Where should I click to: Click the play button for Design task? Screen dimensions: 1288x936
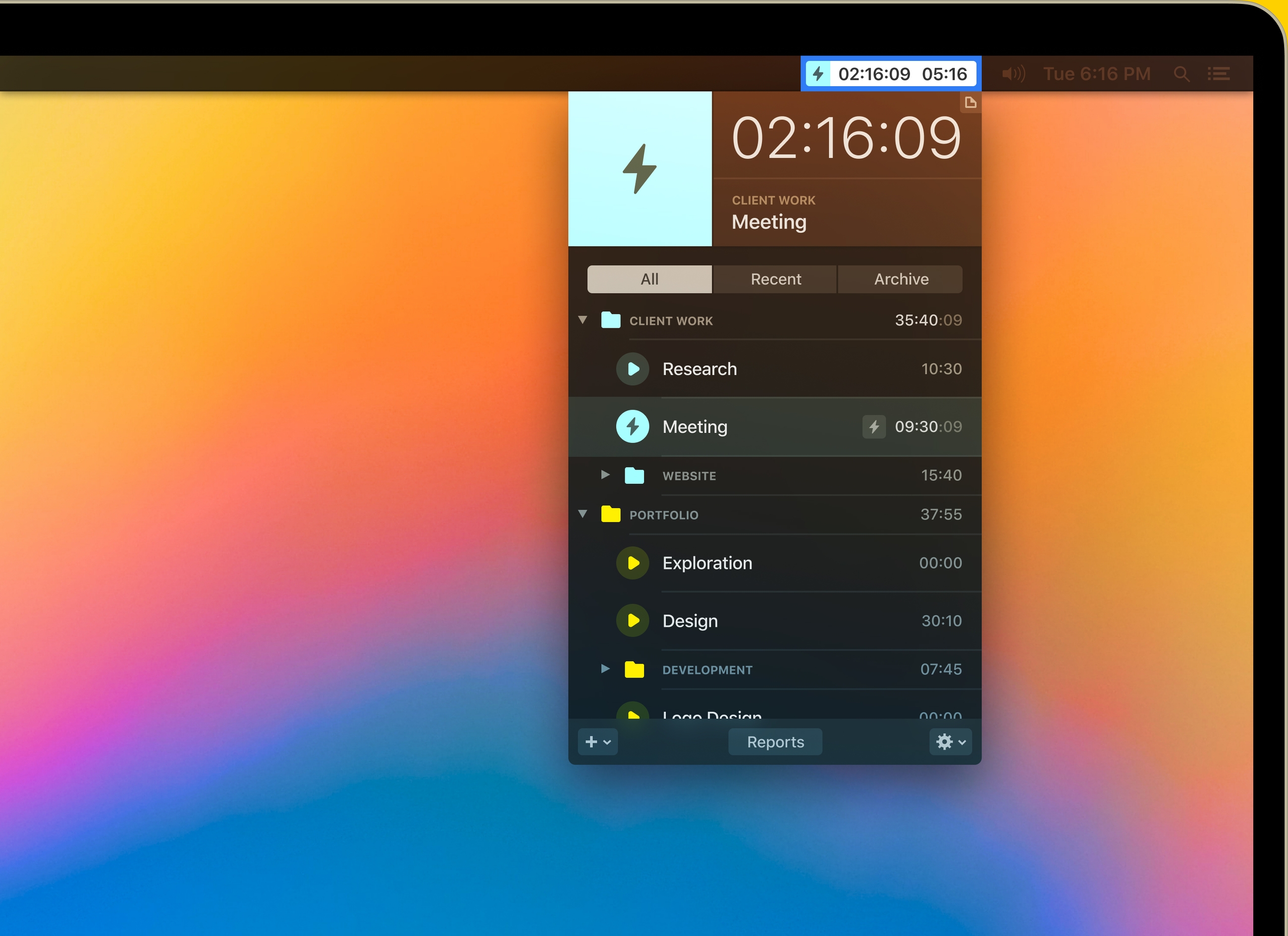[x=633, y=620]
